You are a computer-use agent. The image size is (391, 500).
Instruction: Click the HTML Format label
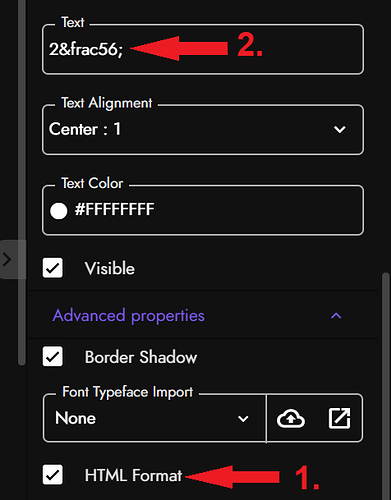coord(133,475)
